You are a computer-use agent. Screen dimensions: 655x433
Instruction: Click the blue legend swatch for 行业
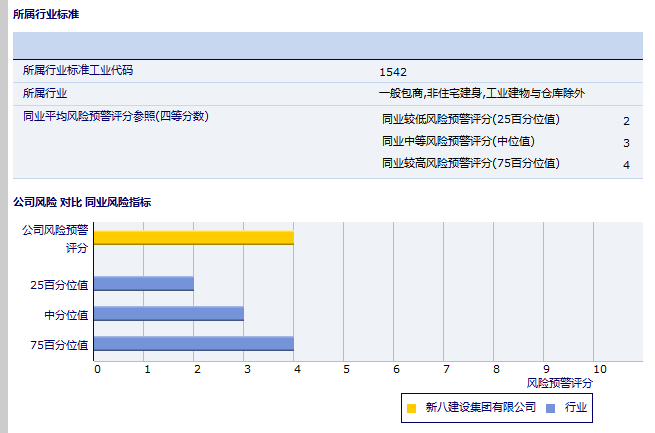coord(551,408)
